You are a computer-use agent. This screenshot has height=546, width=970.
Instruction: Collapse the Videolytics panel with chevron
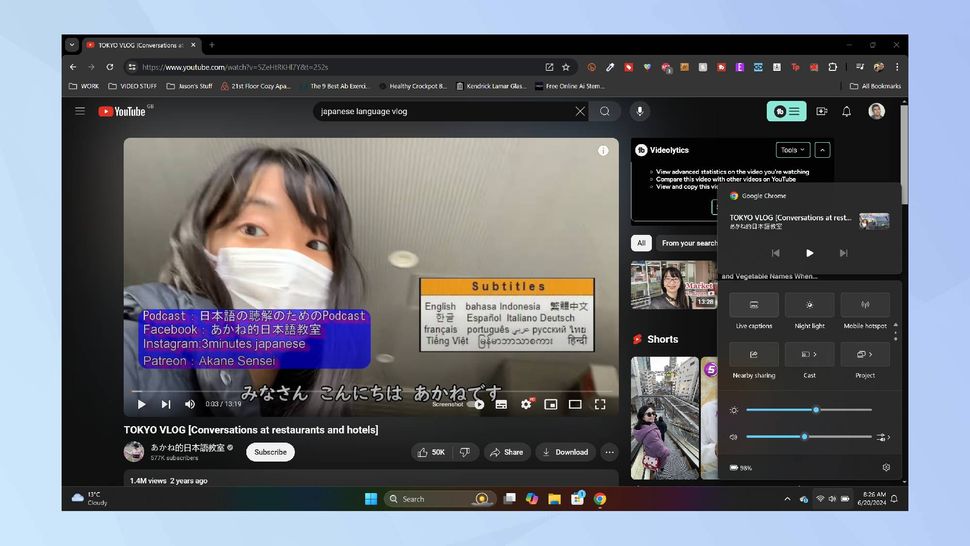[822, 150]
